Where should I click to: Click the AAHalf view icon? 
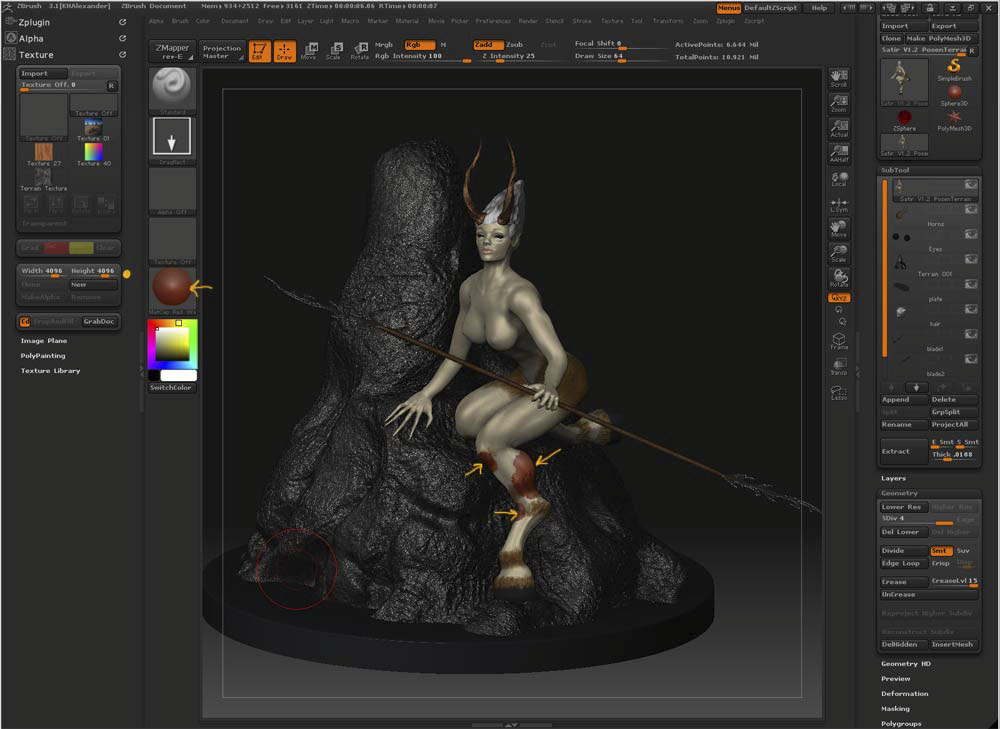coord(839,153)
